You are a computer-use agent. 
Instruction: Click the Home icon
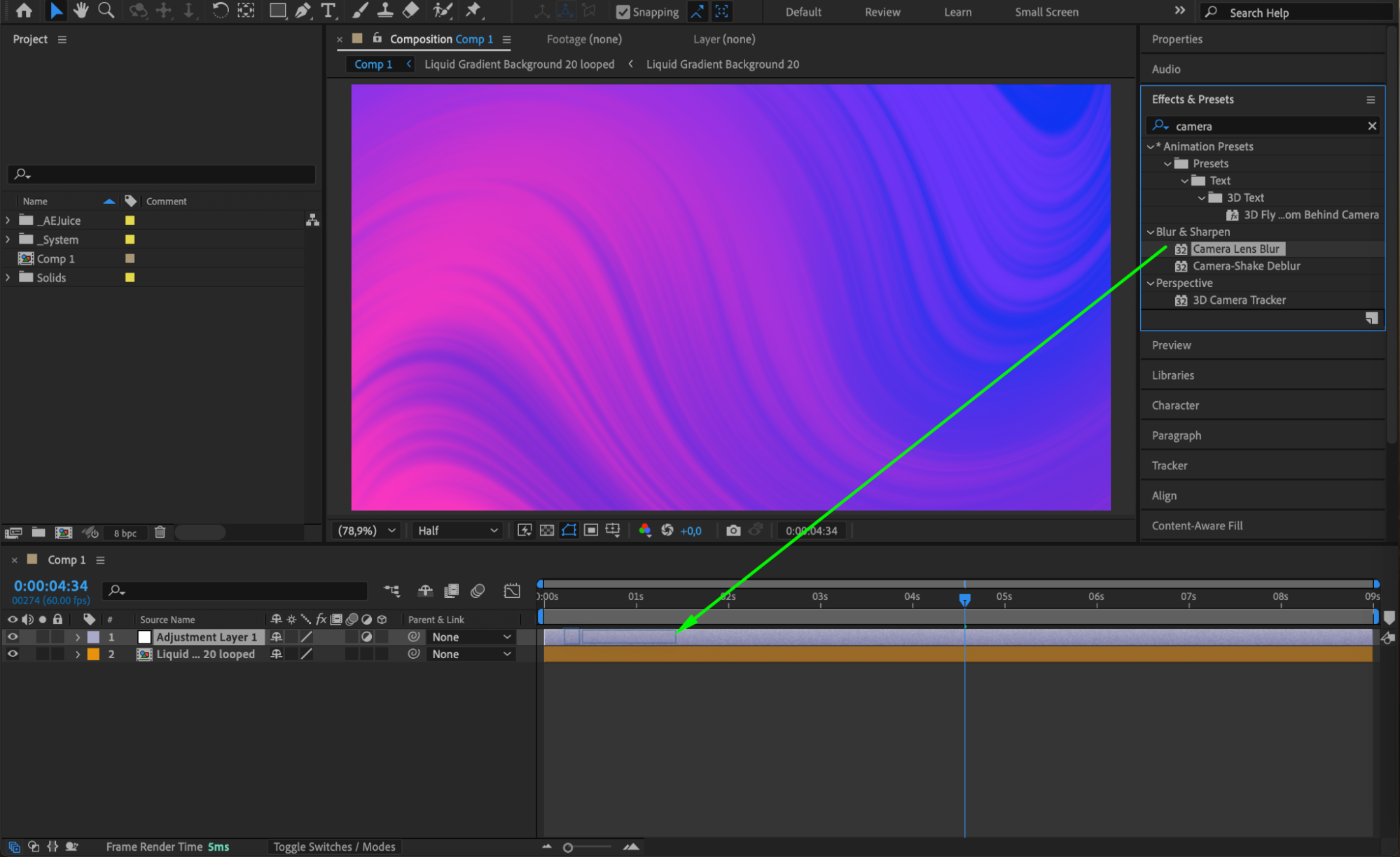[x=24, y=11]
